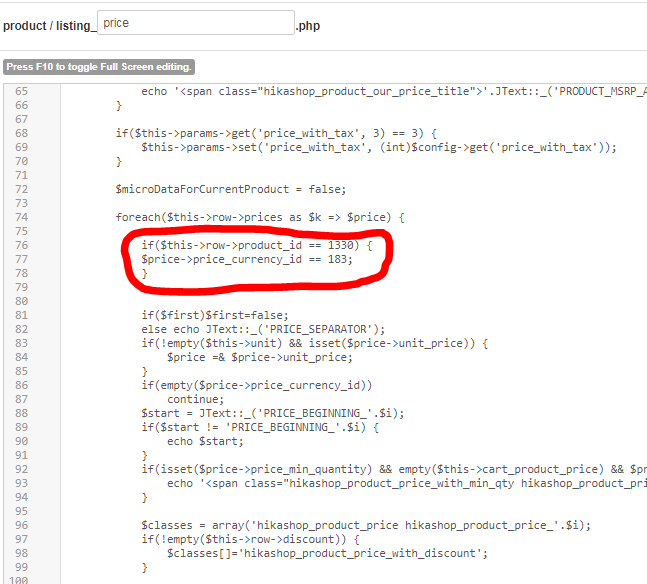Click line number 72 in the gutter
647x584 pixels.
point(21,189)
